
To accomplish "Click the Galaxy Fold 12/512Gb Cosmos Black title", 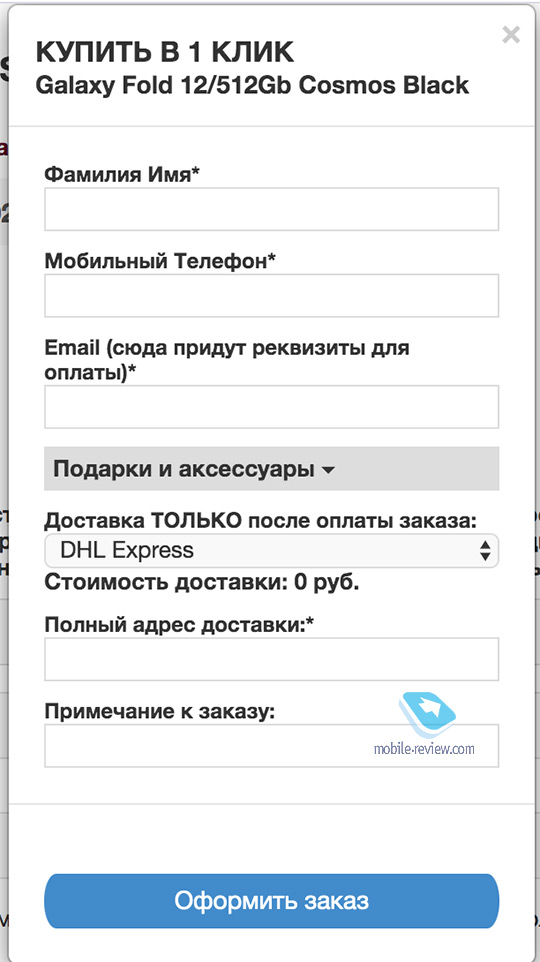I will pyautogui.click(x=252, y=85).
